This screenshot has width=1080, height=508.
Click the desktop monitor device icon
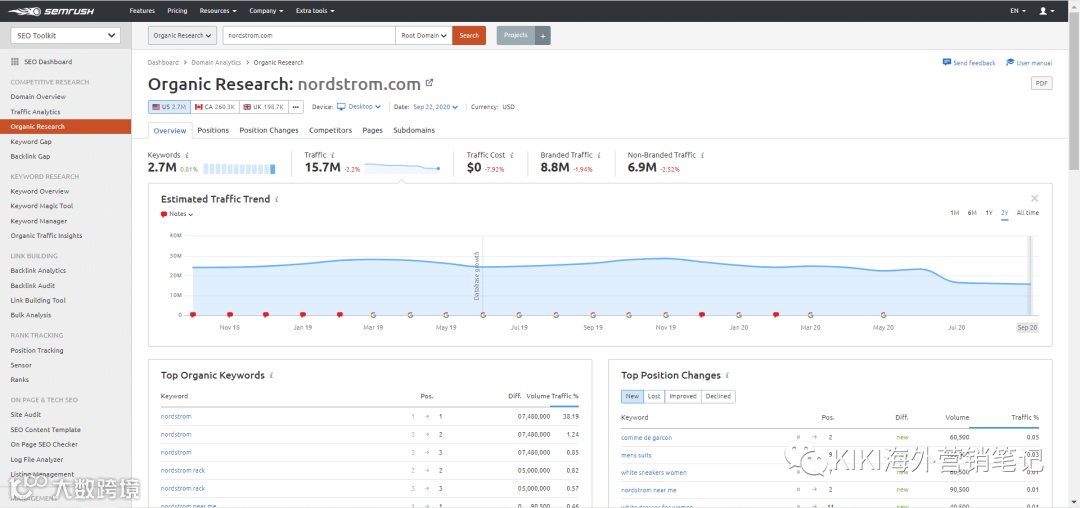[x=340, y=107]
